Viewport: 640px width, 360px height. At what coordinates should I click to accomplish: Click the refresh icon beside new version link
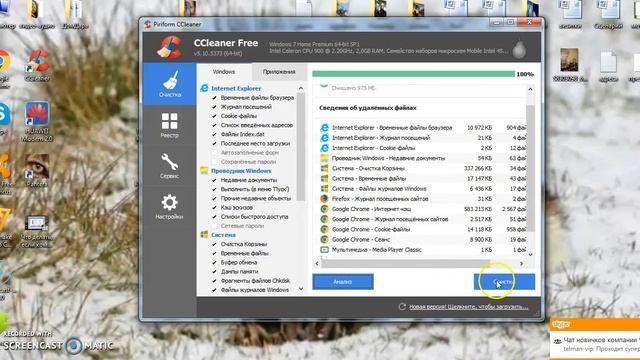tap(402, 306)
